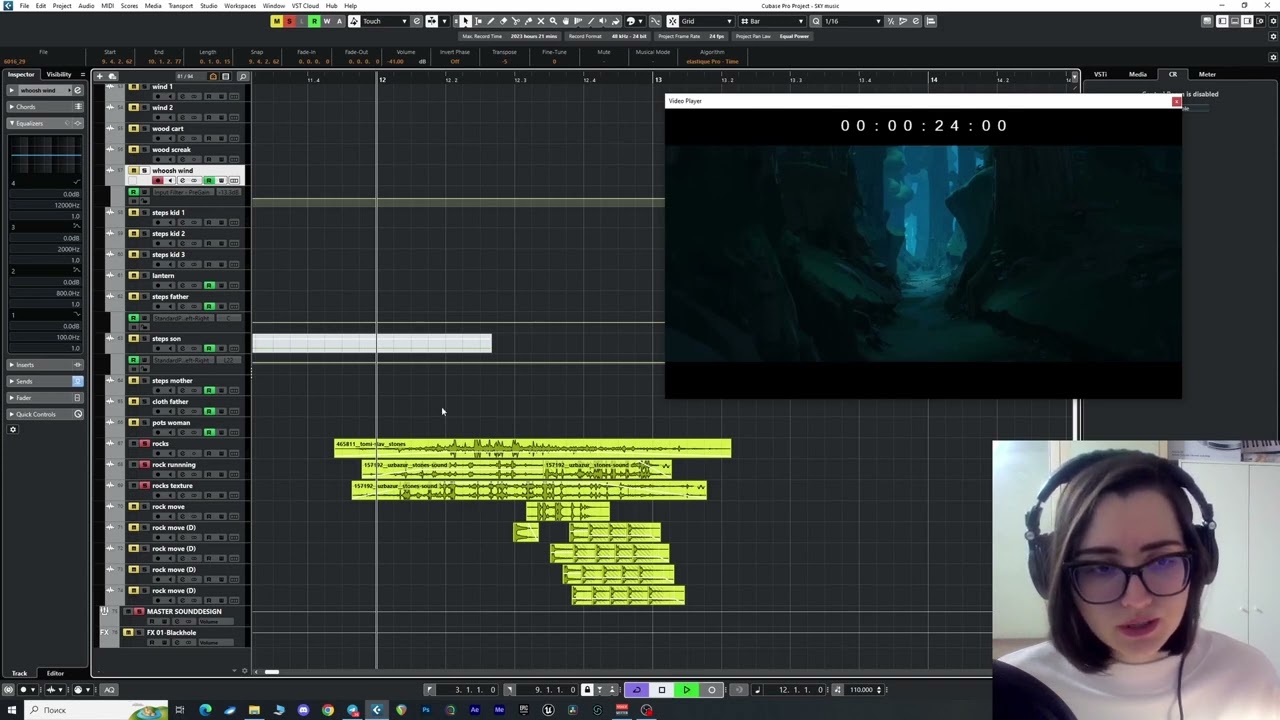Screen dimensions: 1280x720
Task: Open the track search magnifier
Action: pos(242,76)
